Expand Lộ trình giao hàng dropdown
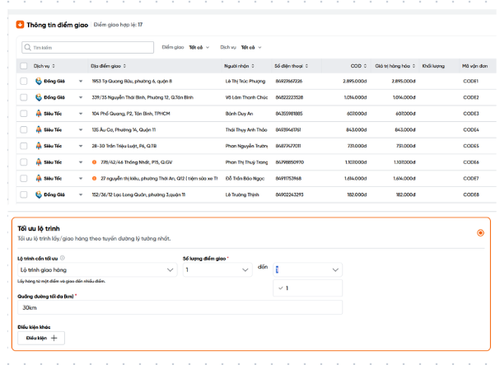500x365 pixels. tap(97, 270)
